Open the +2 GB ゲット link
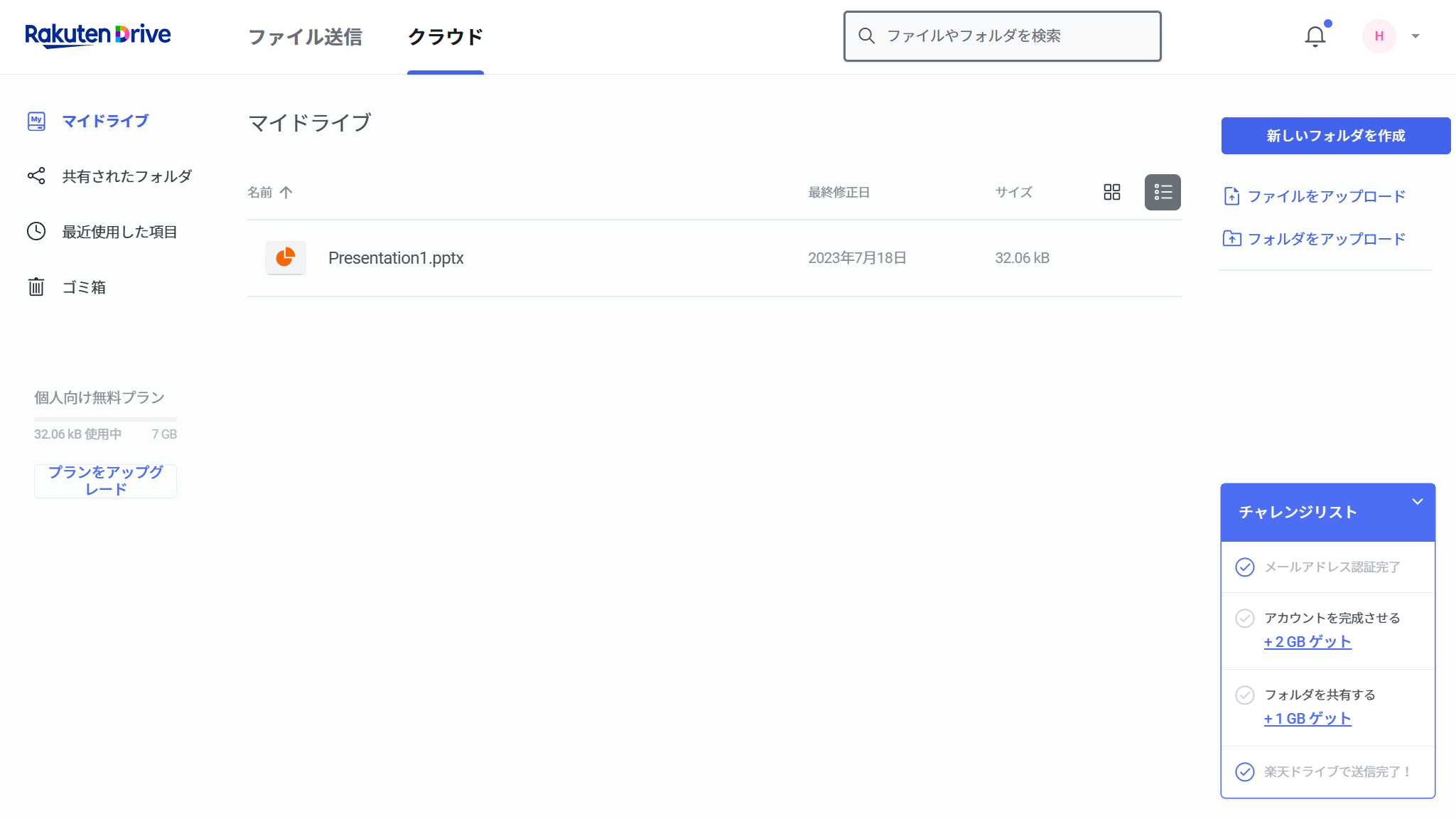 (1307, 641)
